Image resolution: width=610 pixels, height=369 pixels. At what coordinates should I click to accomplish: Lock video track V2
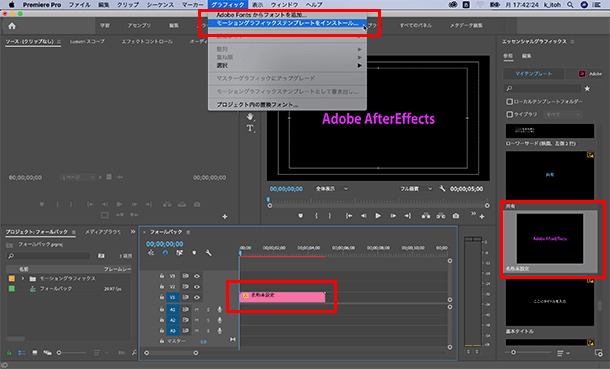click(161, 286)
